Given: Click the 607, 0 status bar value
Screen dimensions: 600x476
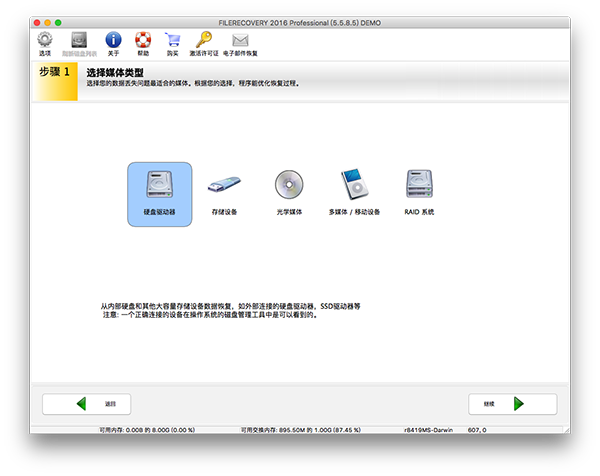Looking at the screenshot, I should (477, 430).
